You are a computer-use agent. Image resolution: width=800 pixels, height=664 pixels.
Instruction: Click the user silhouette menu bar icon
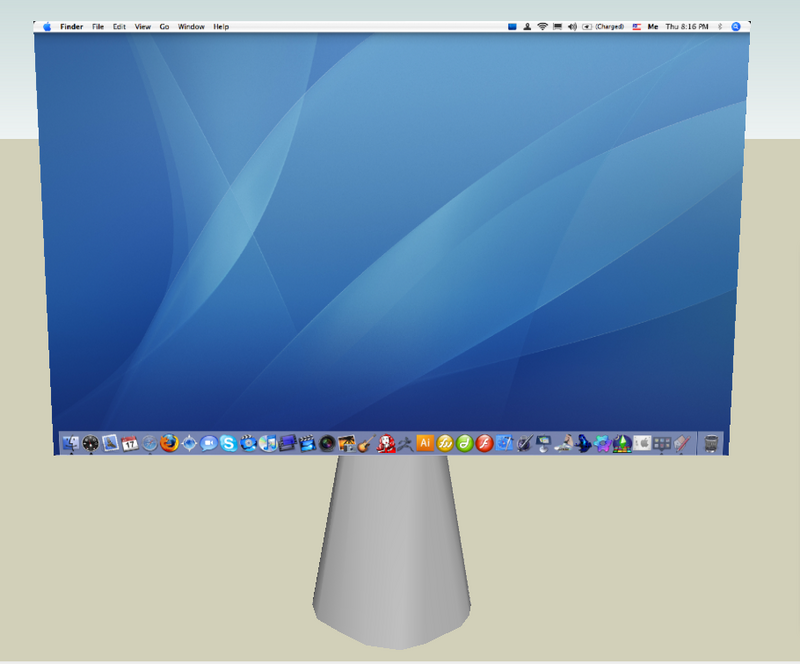pyautogui.click(x=527, y=27)
